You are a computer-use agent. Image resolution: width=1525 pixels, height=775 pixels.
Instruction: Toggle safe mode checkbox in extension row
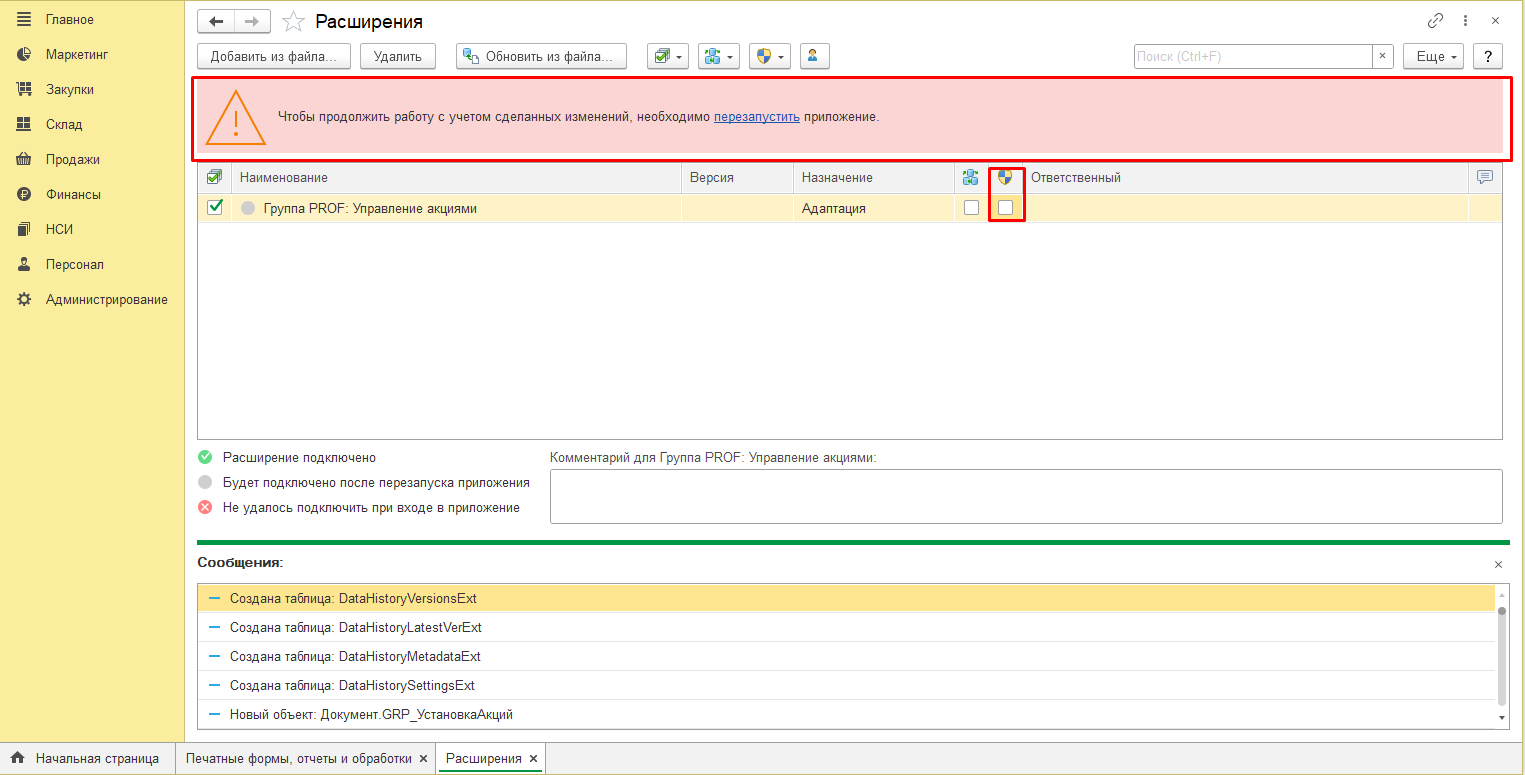1006,208
